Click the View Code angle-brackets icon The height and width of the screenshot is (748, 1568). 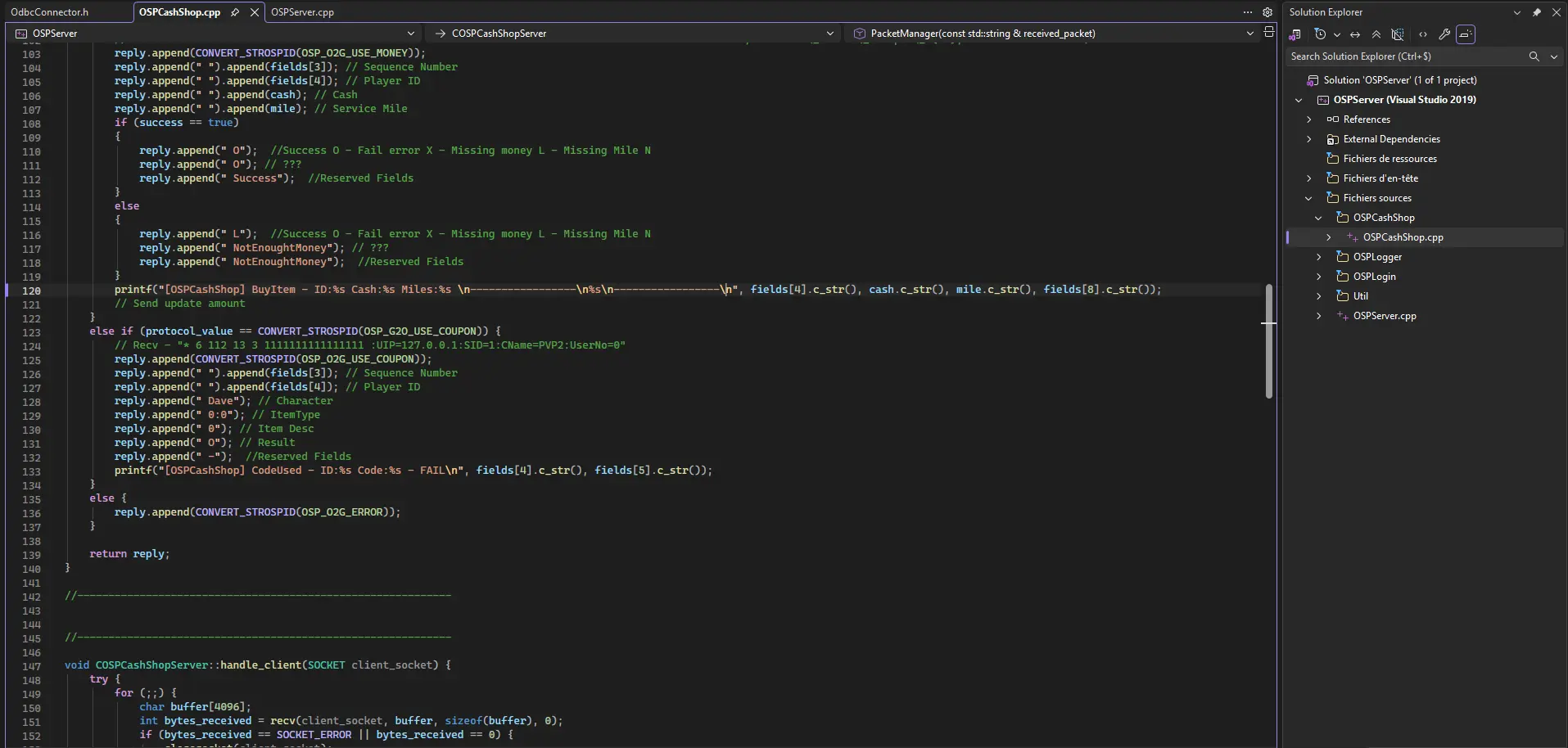[1423, 34]
